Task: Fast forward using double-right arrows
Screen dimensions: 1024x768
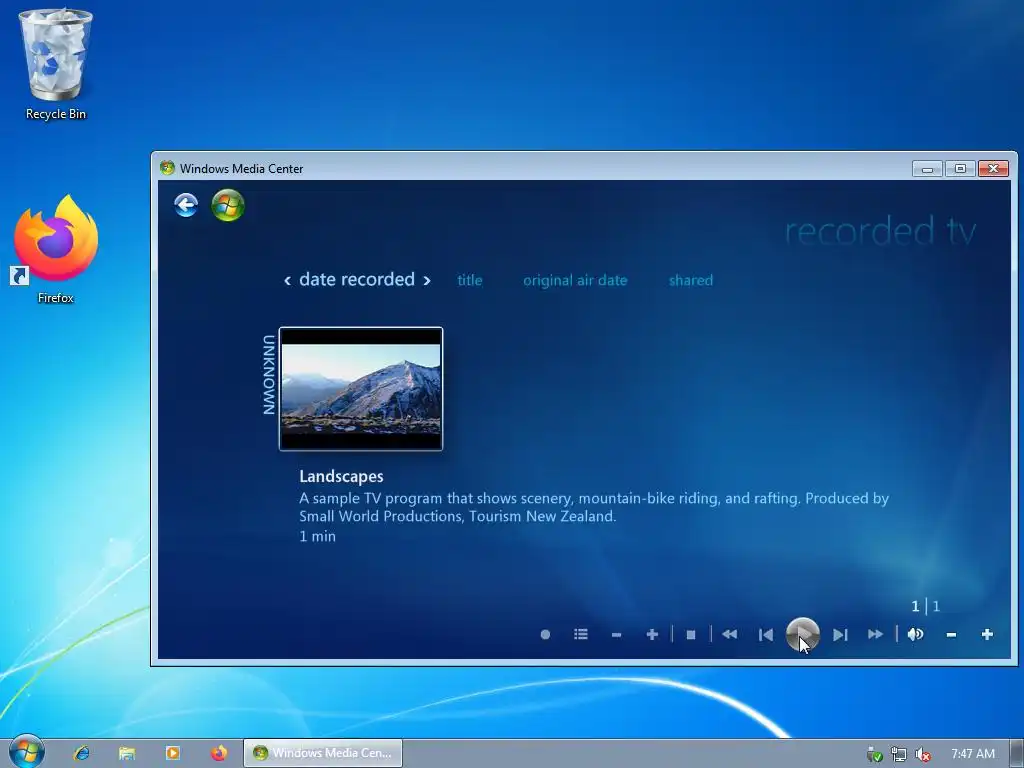Action: pyautogui.click(x=876, y=634)
